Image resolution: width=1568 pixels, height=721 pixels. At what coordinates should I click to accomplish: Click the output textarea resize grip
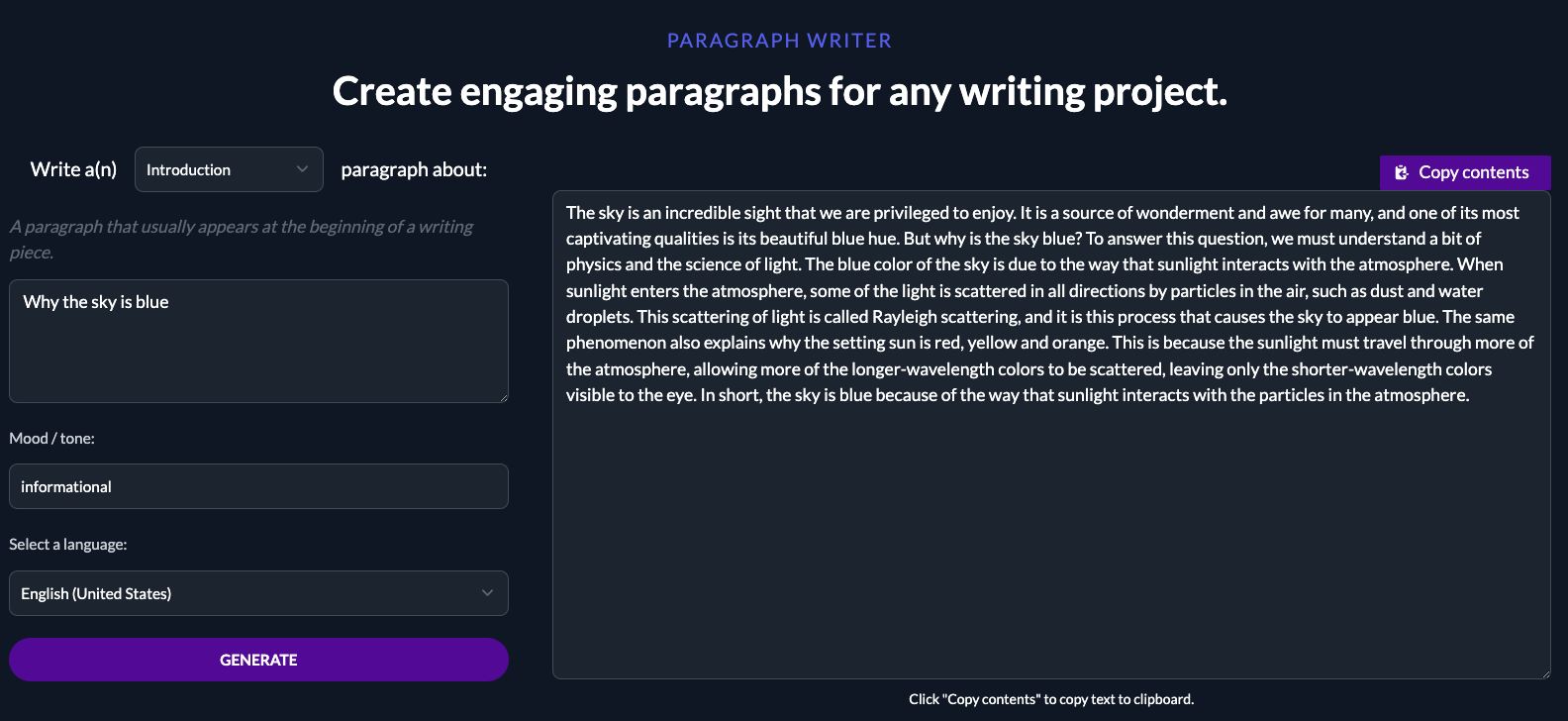(x=1544, y=673)
